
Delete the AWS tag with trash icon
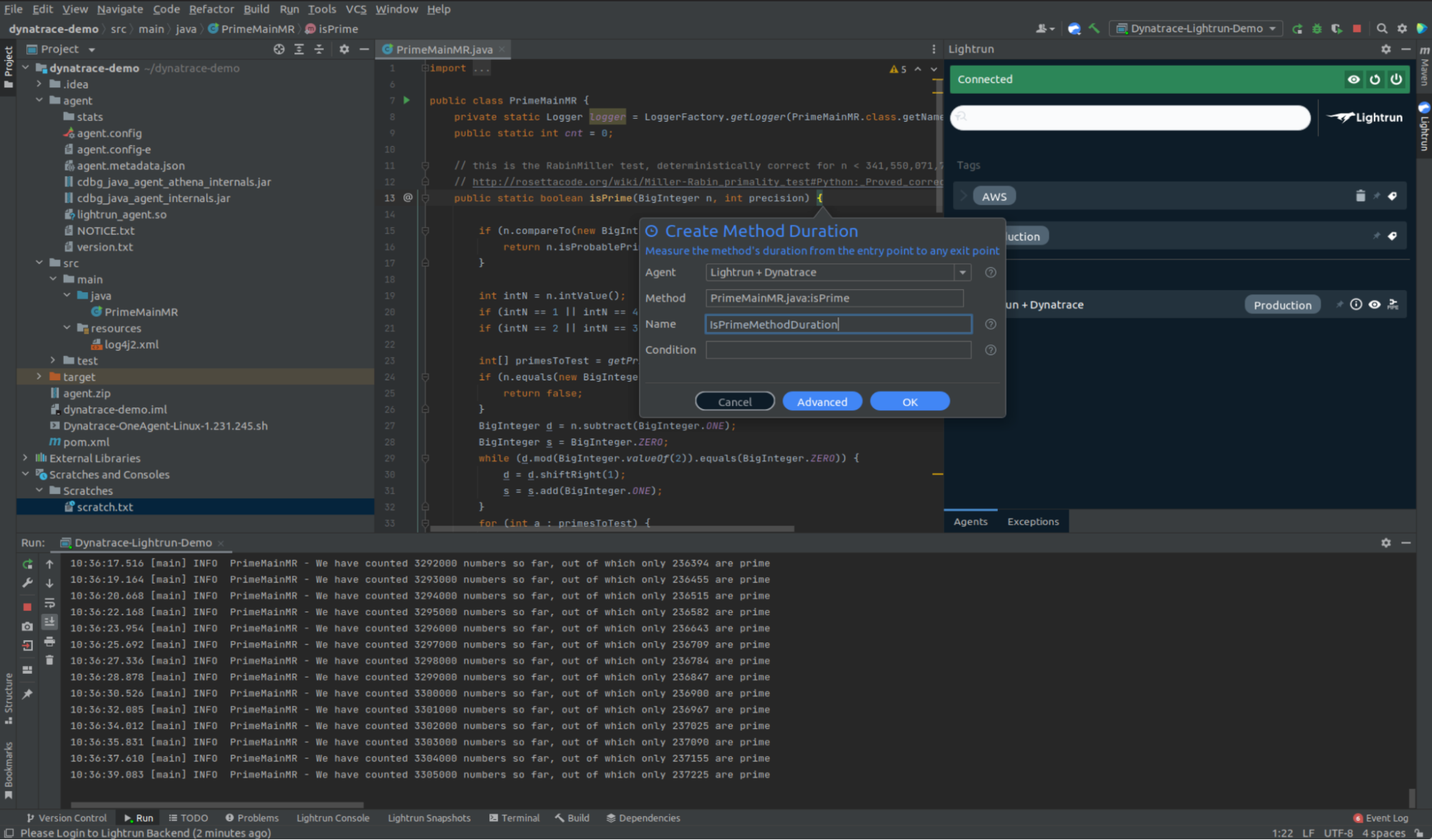coord(1360,196)
